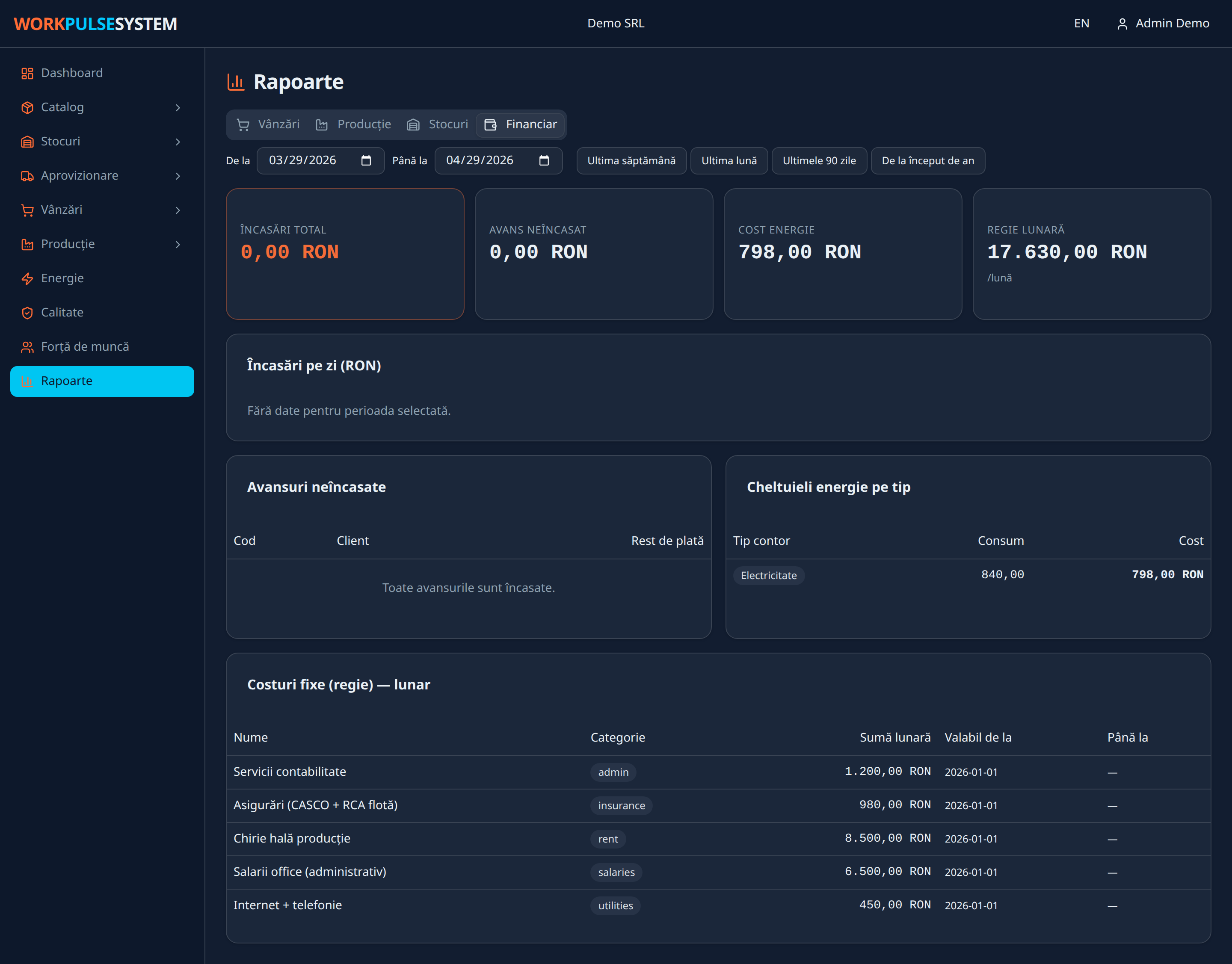Screen dimensions: 1232x964
Task: Click the De la date input 03/29/2026
Action: pyautogui.click(x=321, y=161)
